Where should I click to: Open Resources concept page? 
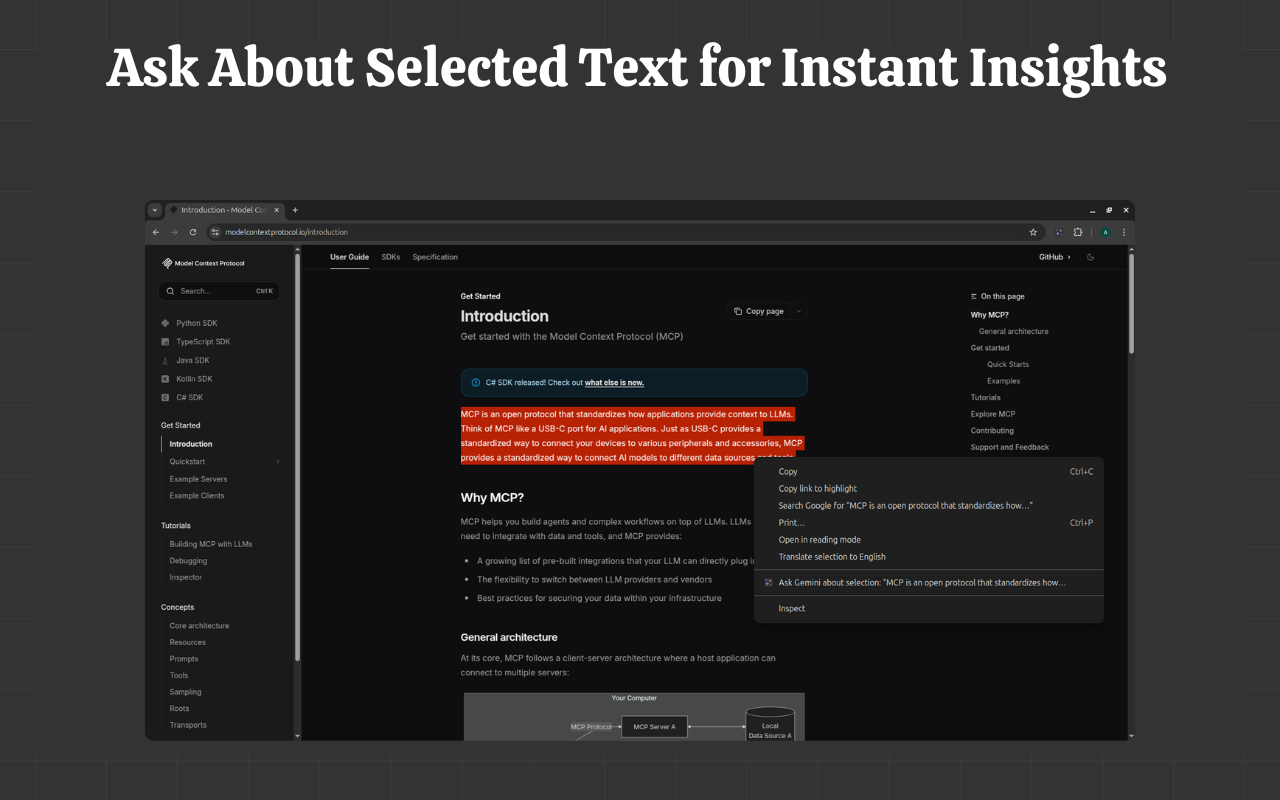(187, 642)
